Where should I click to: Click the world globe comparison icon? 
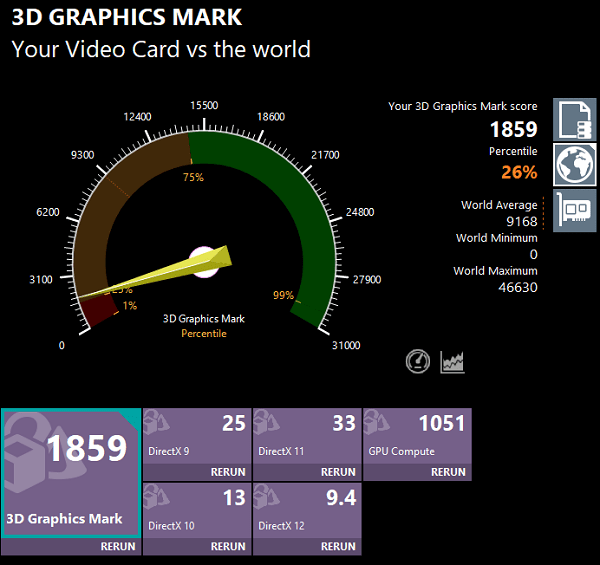[x=574, y=165]
